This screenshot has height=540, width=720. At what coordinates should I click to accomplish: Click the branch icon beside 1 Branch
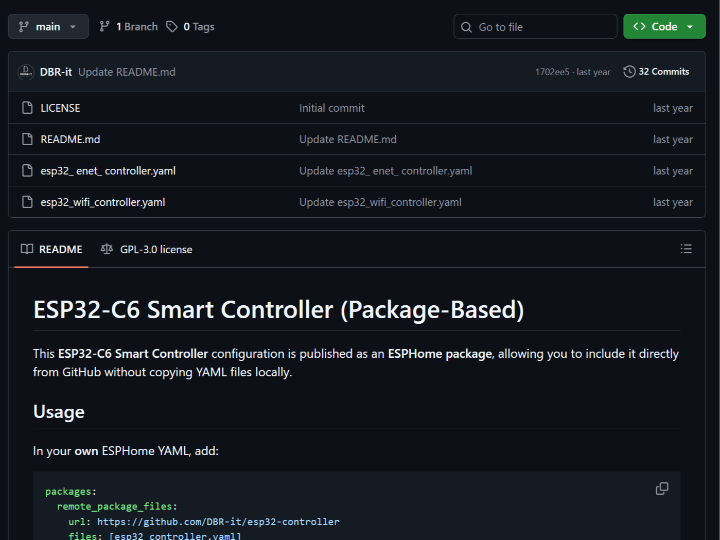pyautogui.click(x=105, y=27)
